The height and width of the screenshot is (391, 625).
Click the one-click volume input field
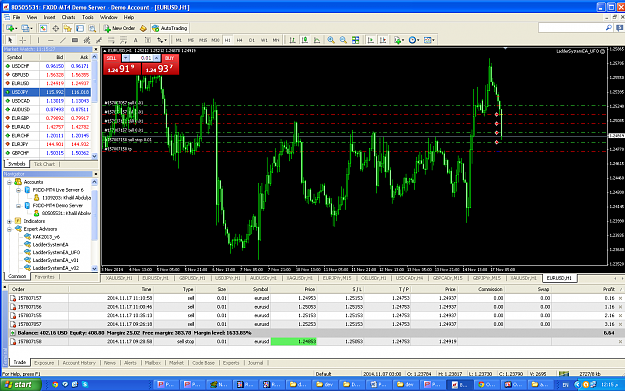click(142, 58)
